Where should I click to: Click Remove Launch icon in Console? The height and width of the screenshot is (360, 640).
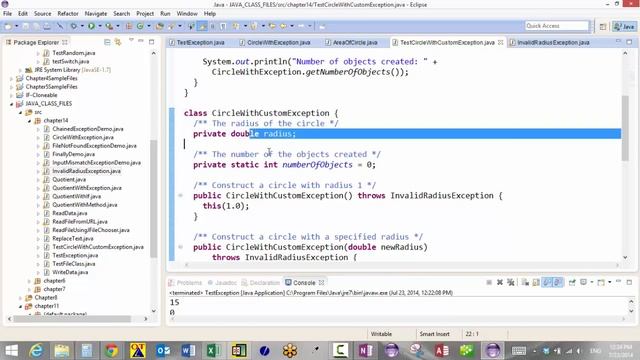500,282
